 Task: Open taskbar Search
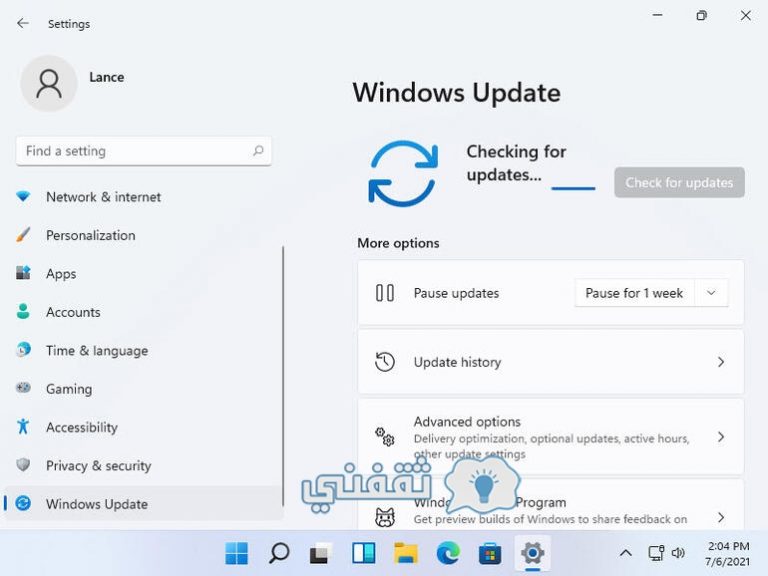tap(279, 553)
